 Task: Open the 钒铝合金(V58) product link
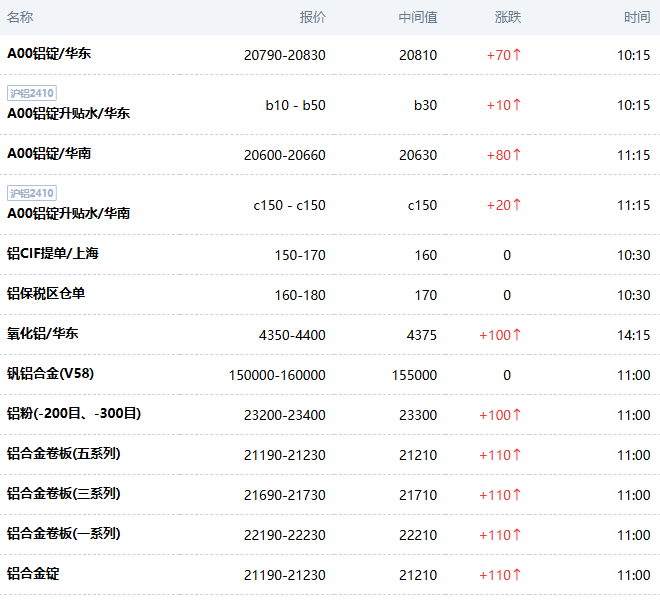coord(51,373)
